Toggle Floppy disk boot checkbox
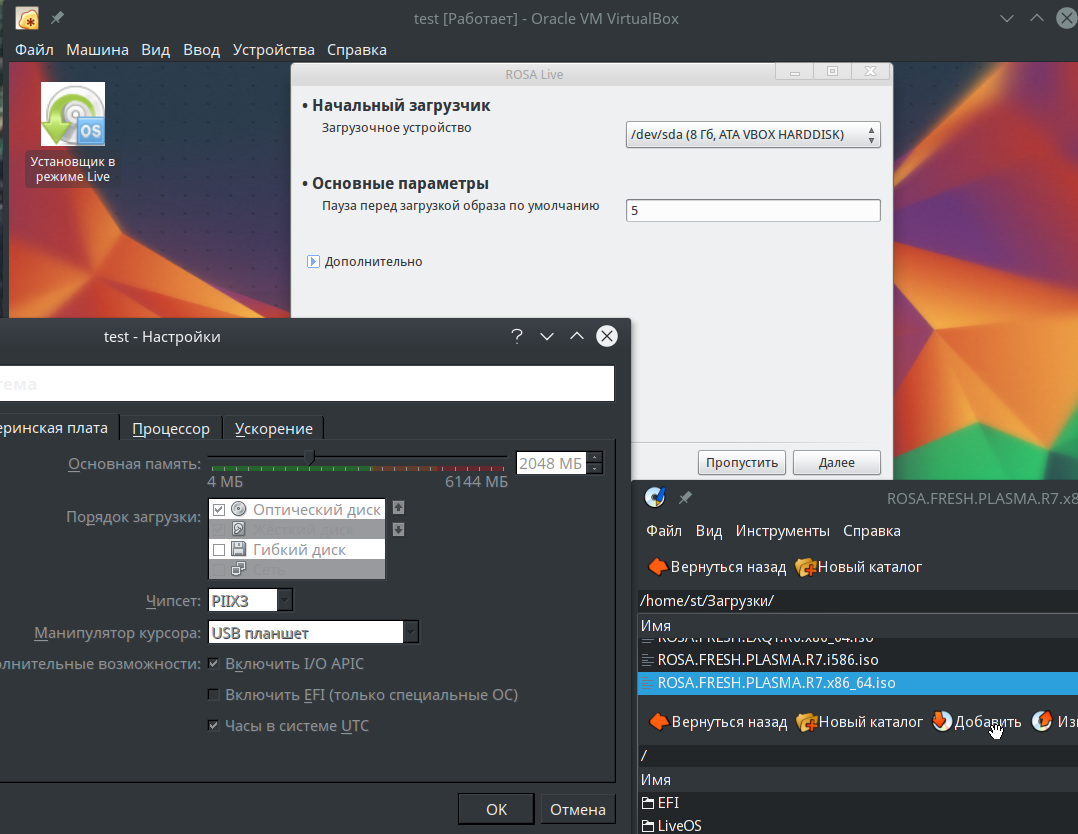 tap(219, 549)
